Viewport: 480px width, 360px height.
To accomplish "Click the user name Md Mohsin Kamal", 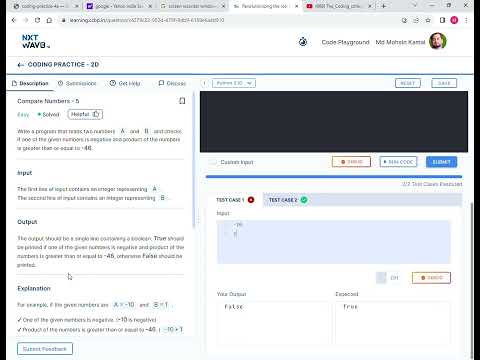I will pyautogui.click(x=400, y=42).
